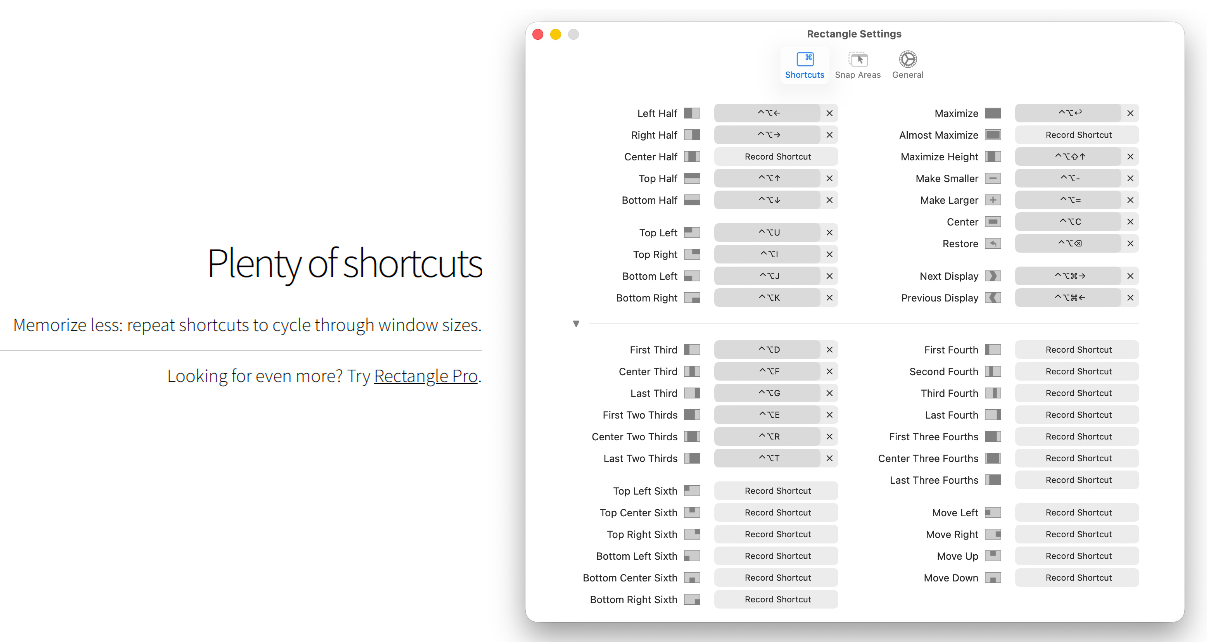This screenshot has height=642, width=1207.
Task: Record a shortcut for Center Half
Action: tap(777, 157)
